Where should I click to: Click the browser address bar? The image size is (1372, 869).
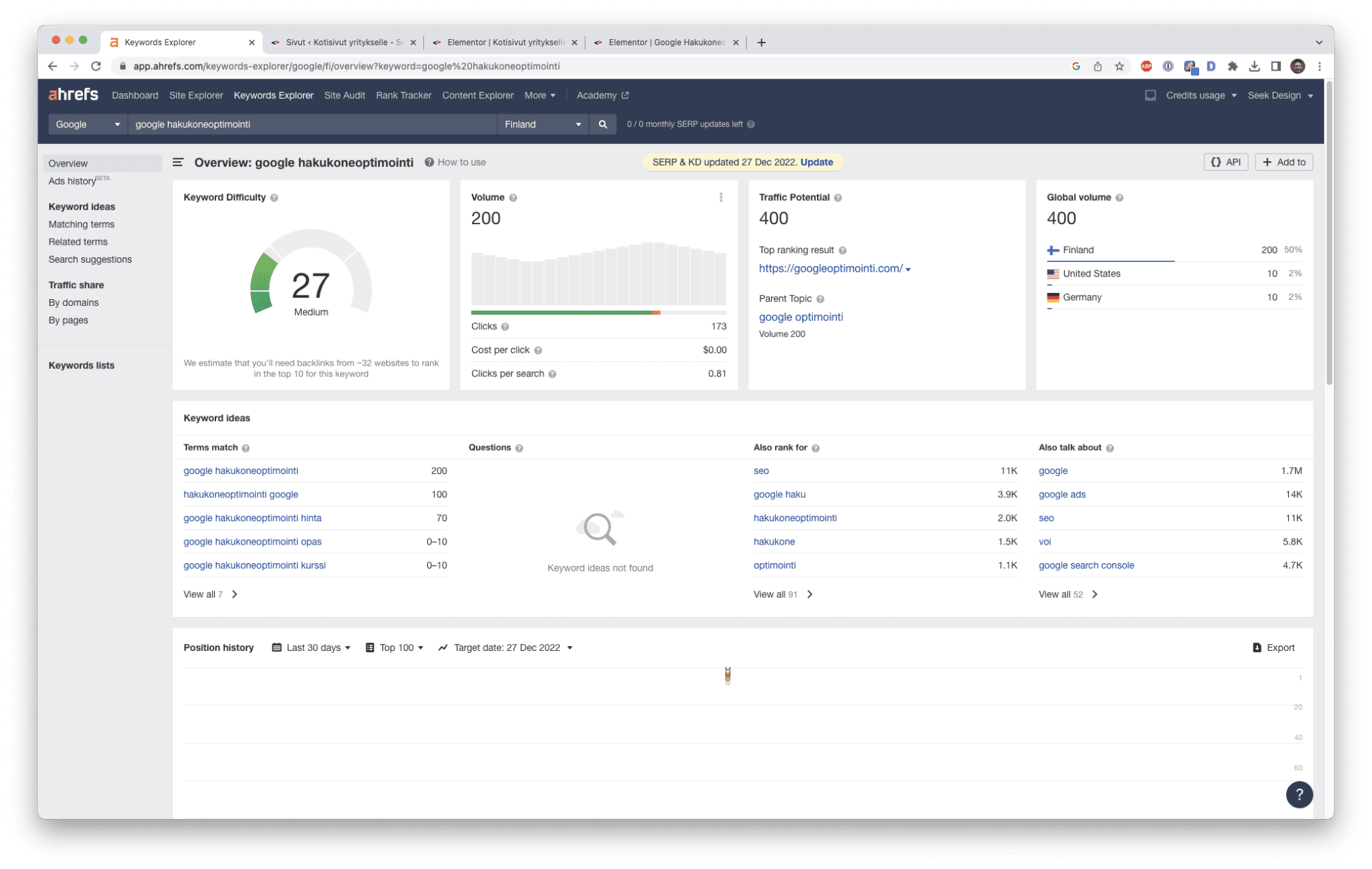pyautogui.click(x=590, y=66)
